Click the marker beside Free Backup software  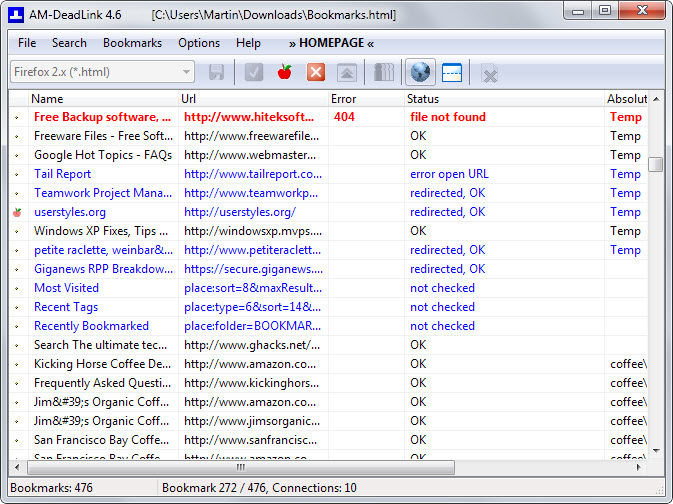(17, 117)
